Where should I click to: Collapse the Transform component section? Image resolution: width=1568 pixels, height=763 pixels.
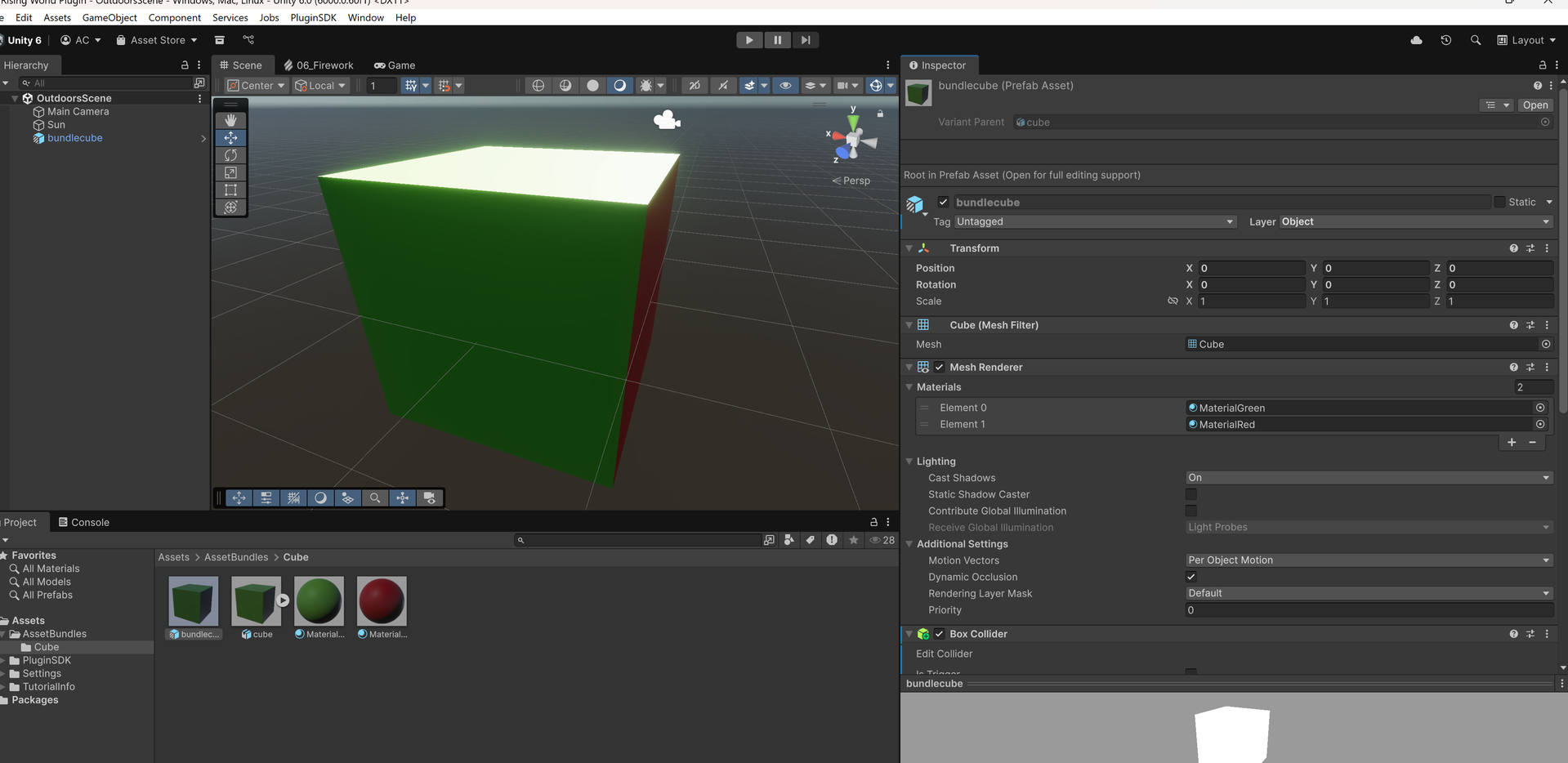(x=909, y=248)
